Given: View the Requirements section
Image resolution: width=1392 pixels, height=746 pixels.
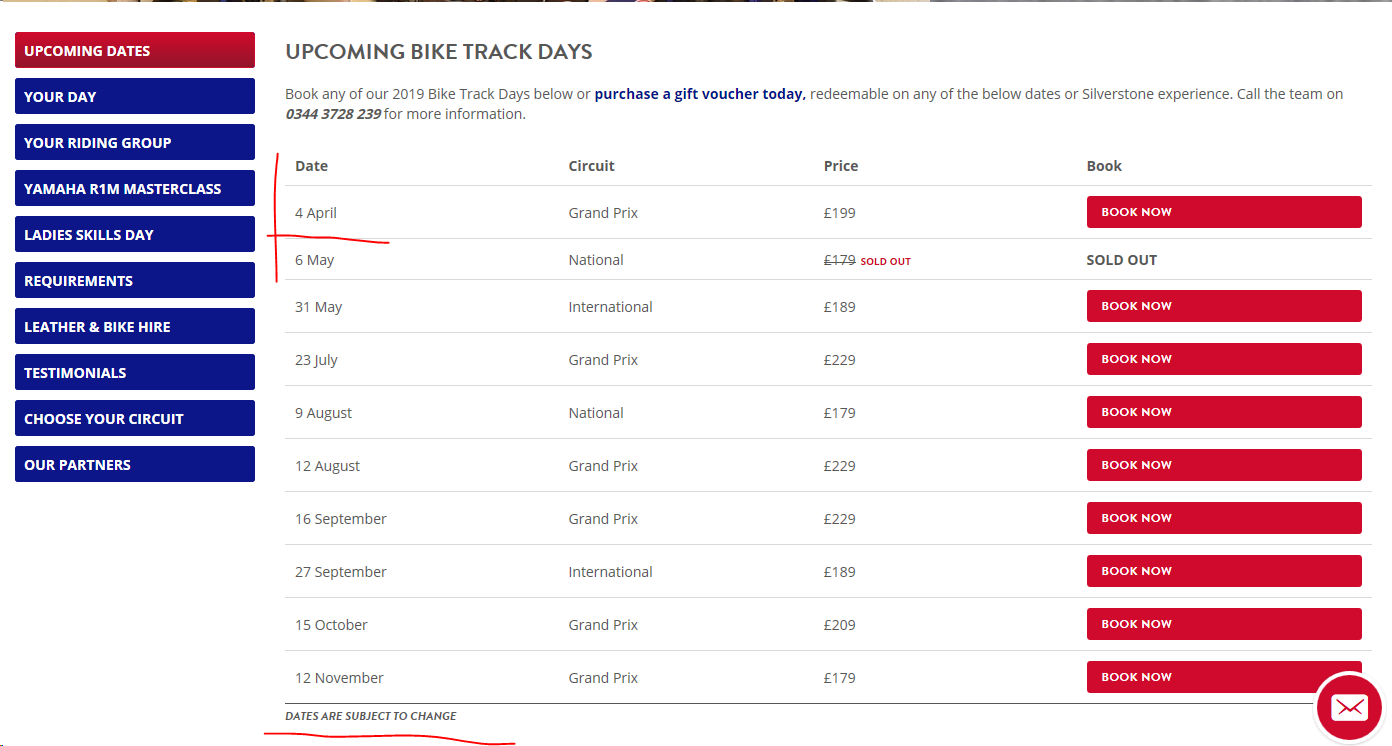Looking at the screenshot, I should click(x=135, y=281).
